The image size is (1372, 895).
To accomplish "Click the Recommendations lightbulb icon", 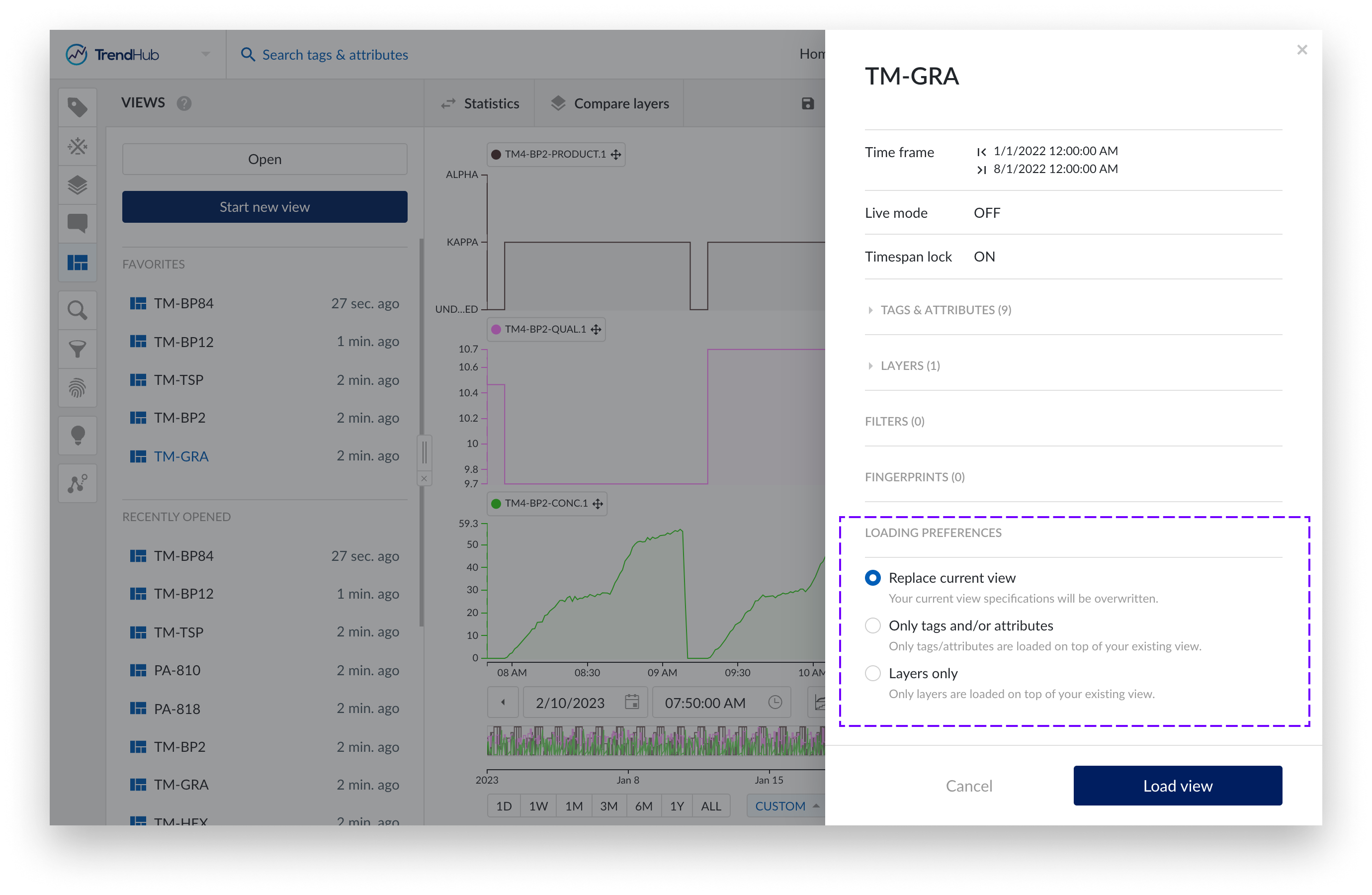I will (x=78, y=436).
